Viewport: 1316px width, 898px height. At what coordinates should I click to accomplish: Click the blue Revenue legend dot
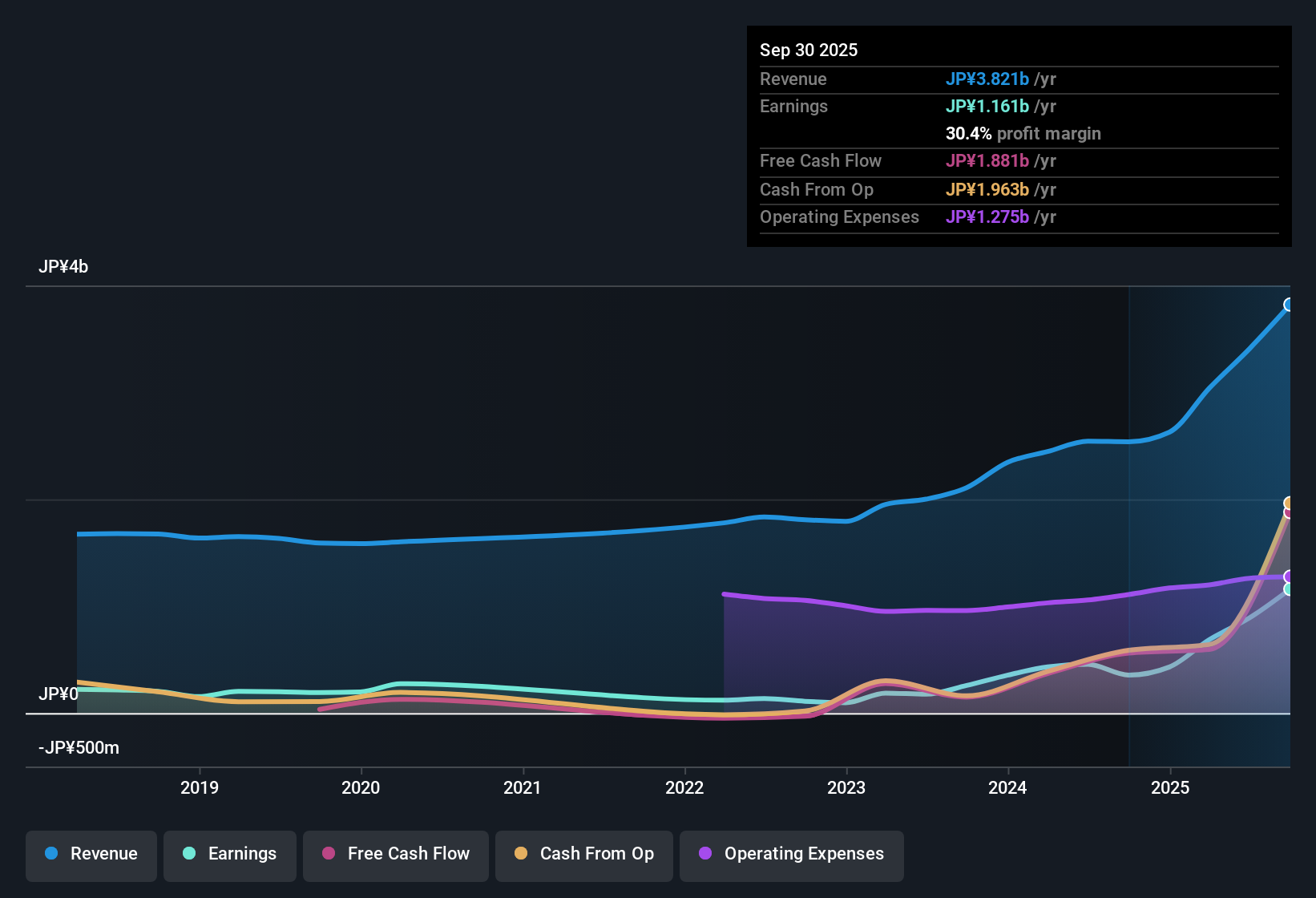coord(51,854)
